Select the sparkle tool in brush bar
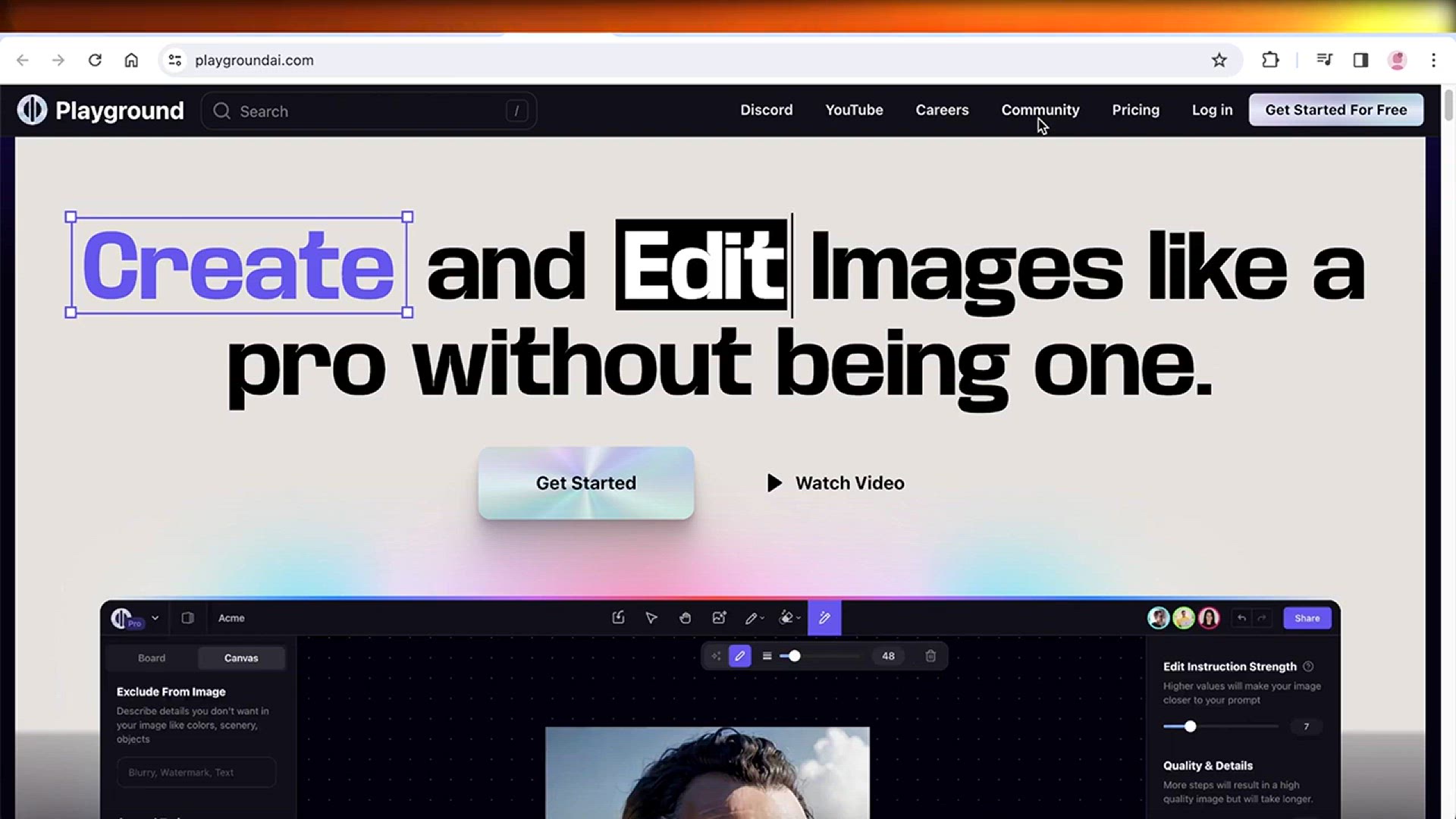Image resolution: width=1456 pixels, height=819 pixels. (716, 656)
